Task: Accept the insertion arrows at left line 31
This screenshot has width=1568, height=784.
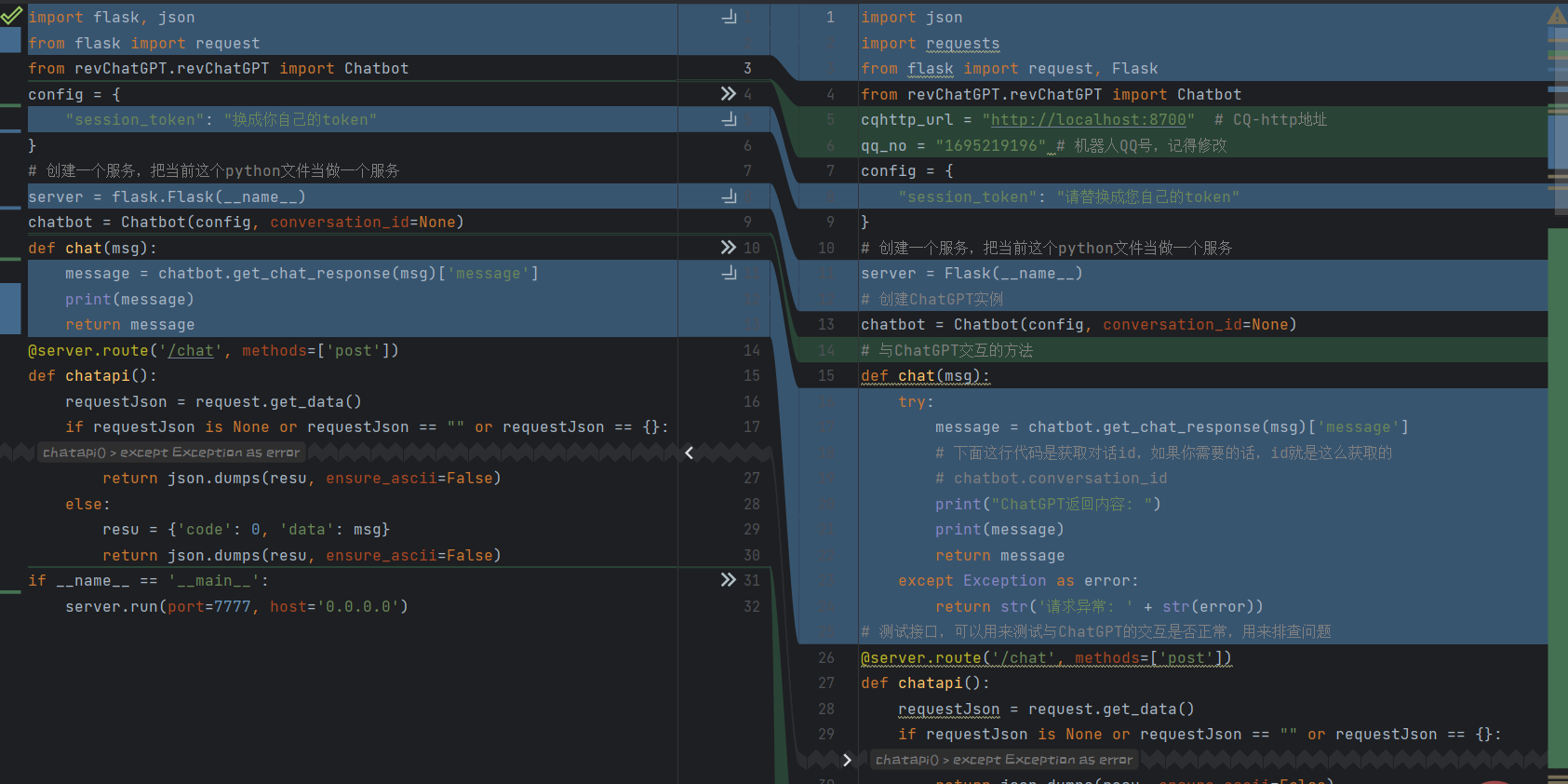Action: coord(729,580)
